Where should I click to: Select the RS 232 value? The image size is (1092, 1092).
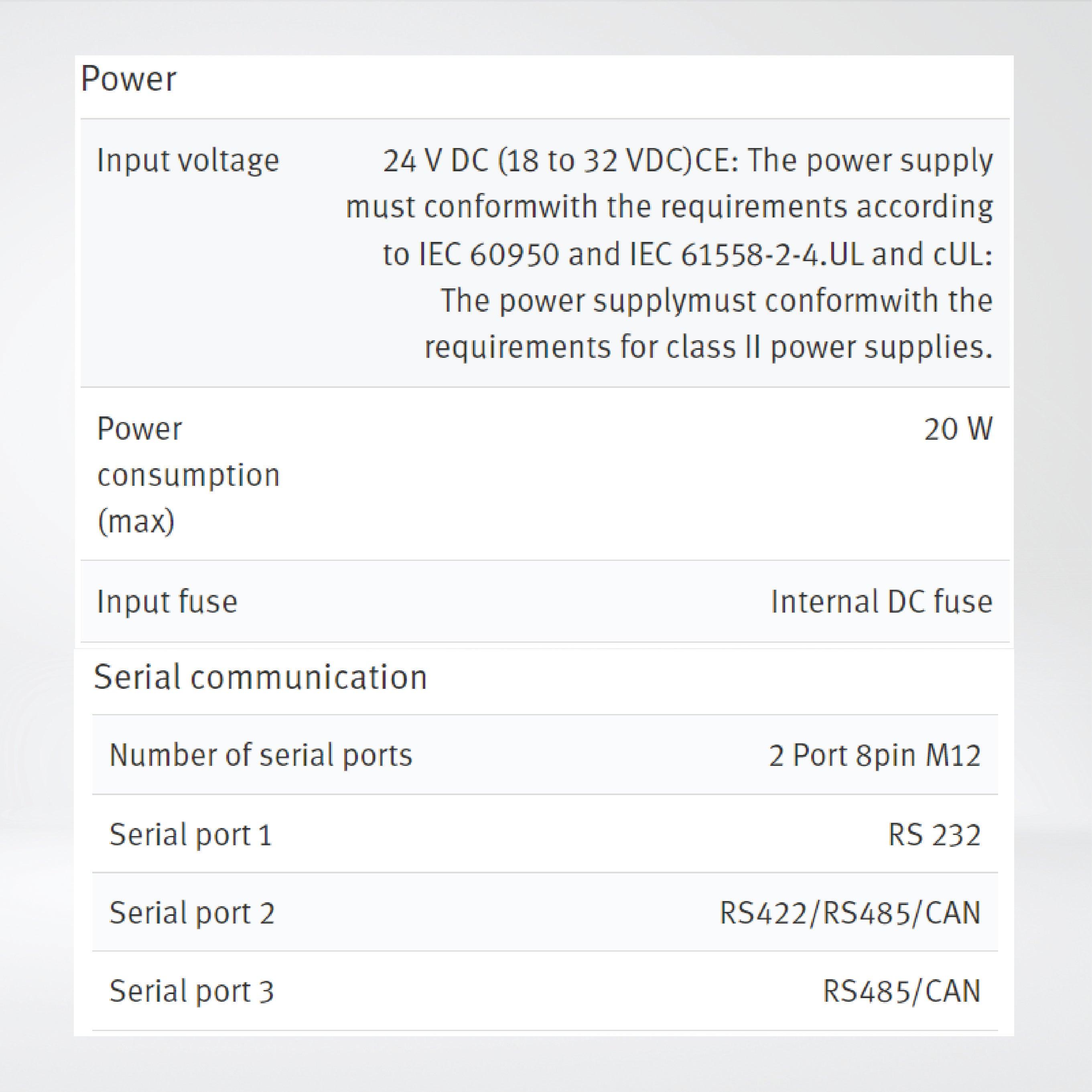point(934,834)
